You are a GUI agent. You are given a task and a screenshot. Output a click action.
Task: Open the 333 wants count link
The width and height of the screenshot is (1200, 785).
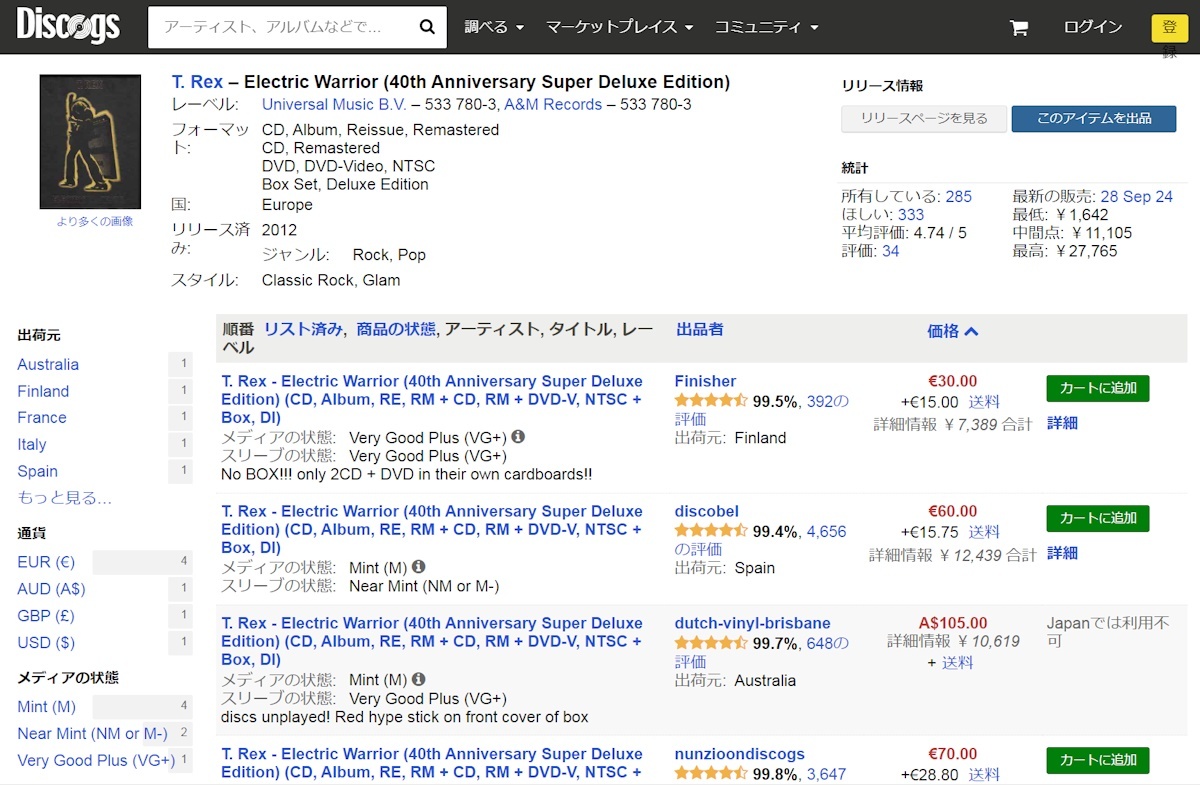(911, 214)
